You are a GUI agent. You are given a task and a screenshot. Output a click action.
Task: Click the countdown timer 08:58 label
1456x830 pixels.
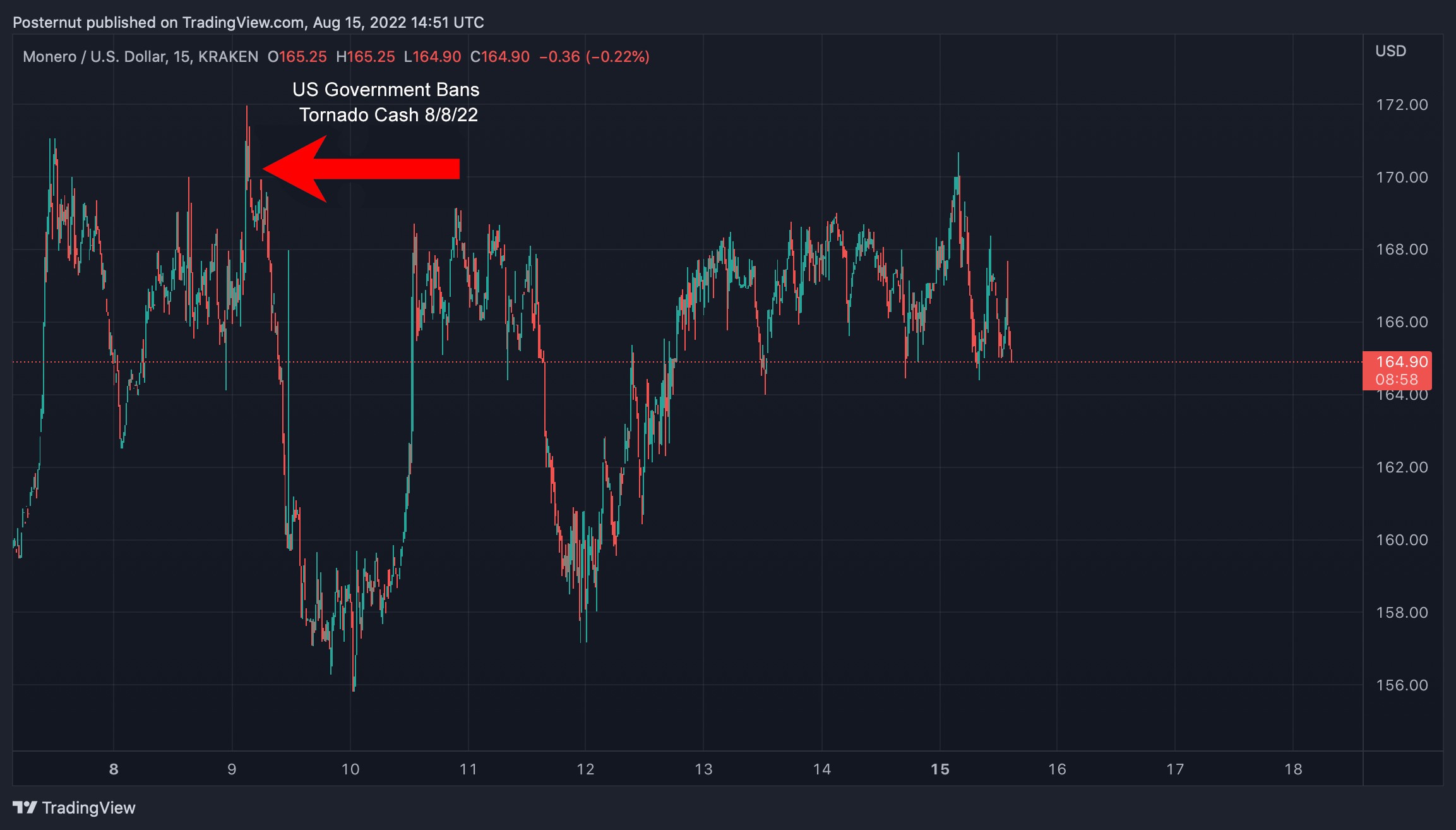tap(1397, 380)
